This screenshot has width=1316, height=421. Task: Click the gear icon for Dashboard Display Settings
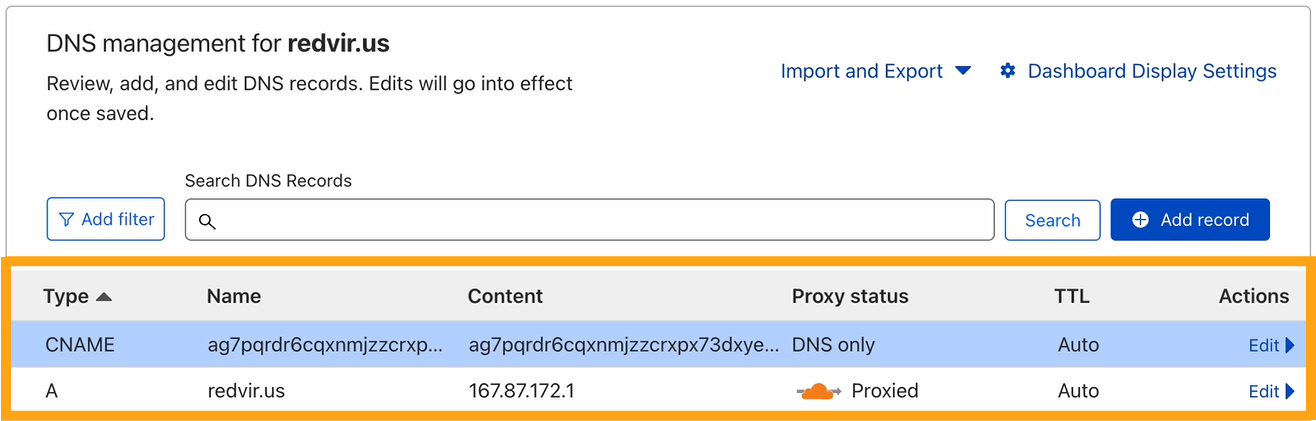(1008, 71)
